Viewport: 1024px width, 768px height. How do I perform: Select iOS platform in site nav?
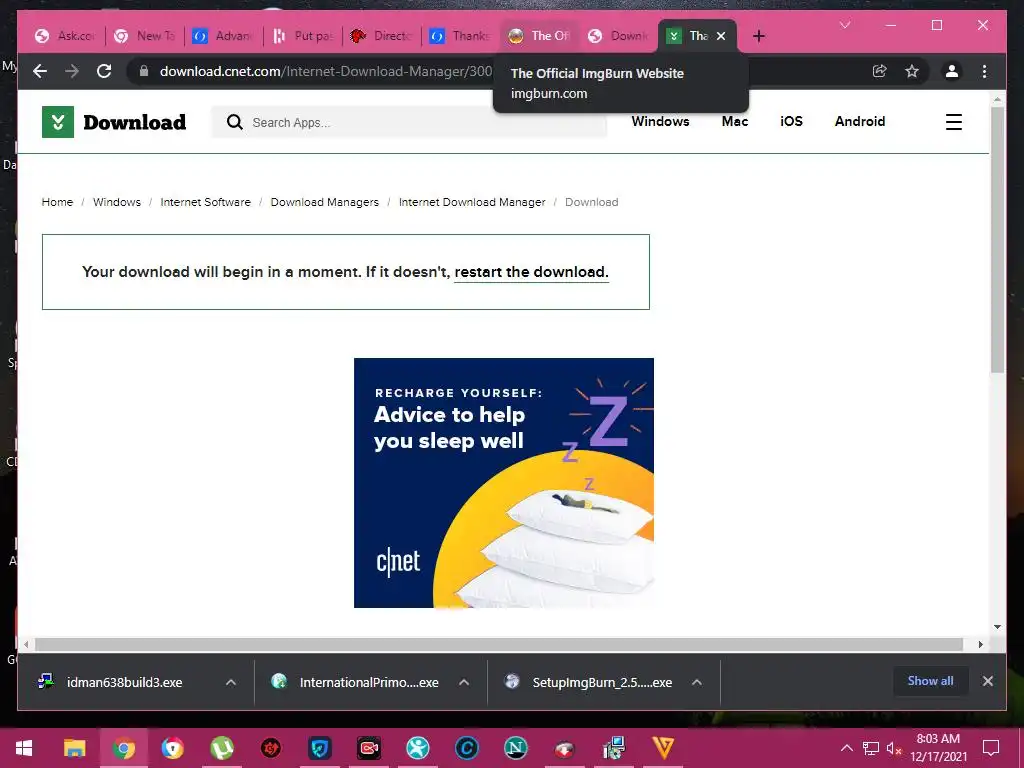791,121
